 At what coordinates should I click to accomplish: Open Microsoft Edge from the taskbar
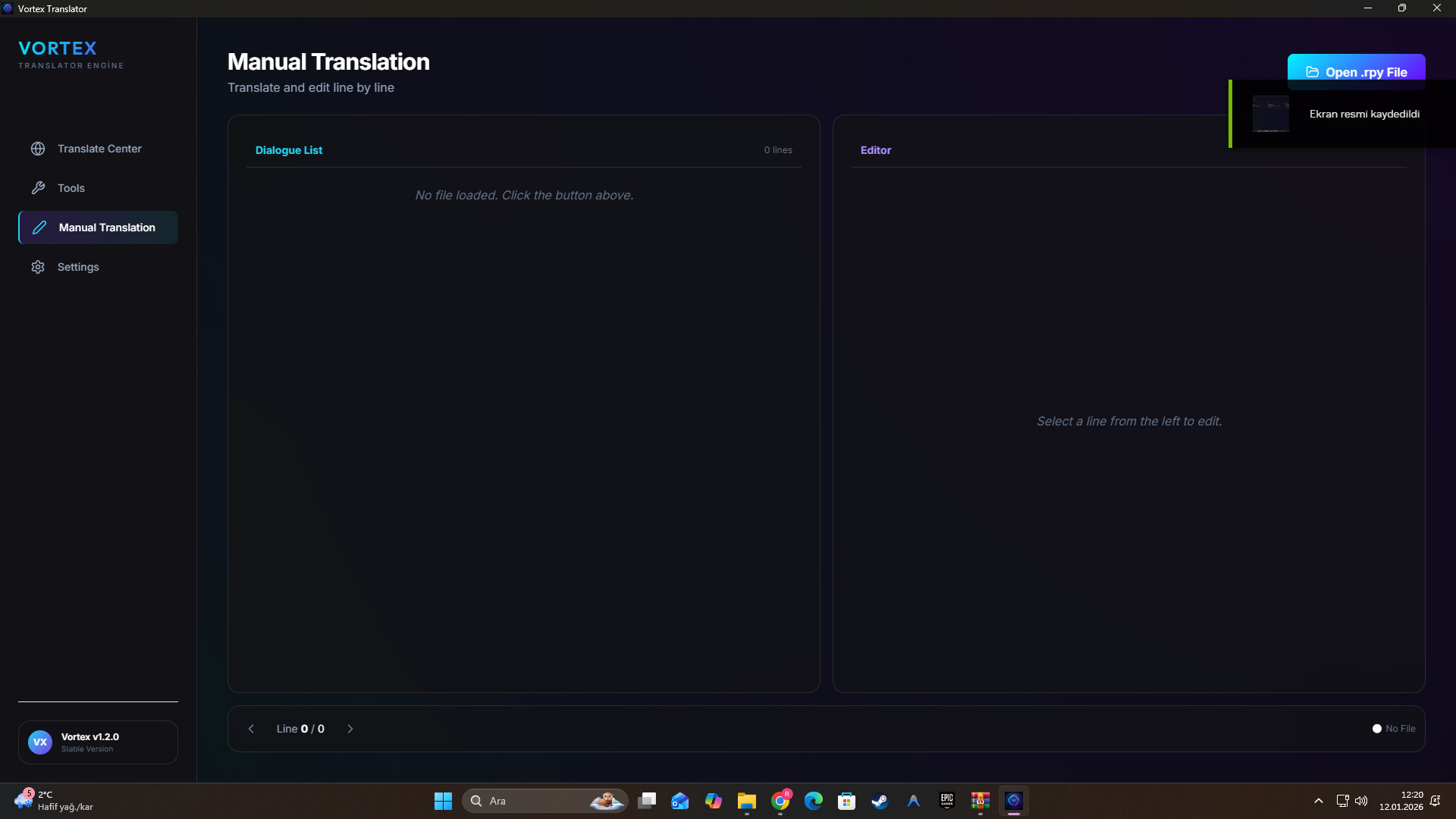(814, 801)
